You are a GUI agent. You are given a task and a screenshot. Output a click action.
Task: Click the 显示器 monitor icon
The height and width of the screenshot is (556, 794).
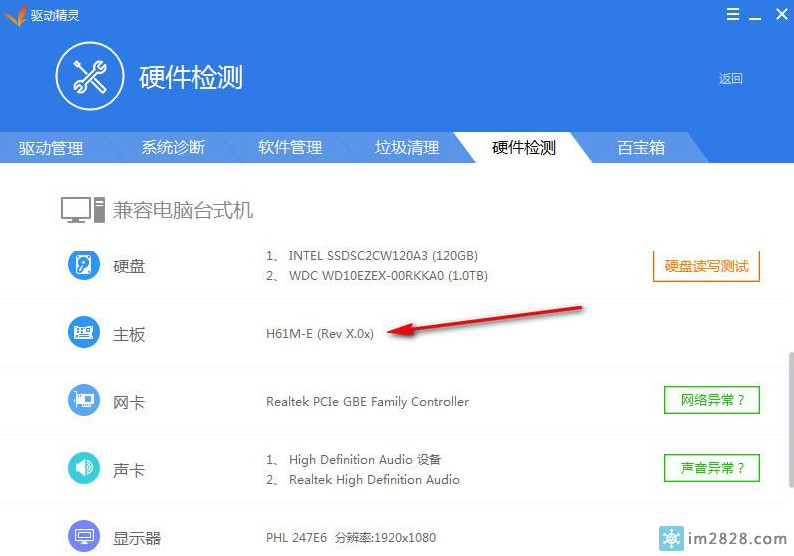tap(83, 537)
